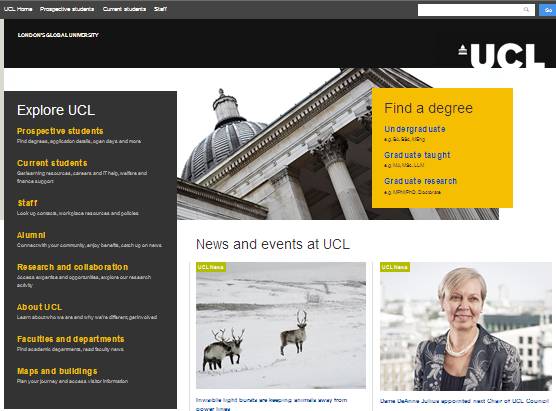Screen dimensions: 556x411
Task: Open UCL Home in top navigation
Action: click(x=18, y=9)
